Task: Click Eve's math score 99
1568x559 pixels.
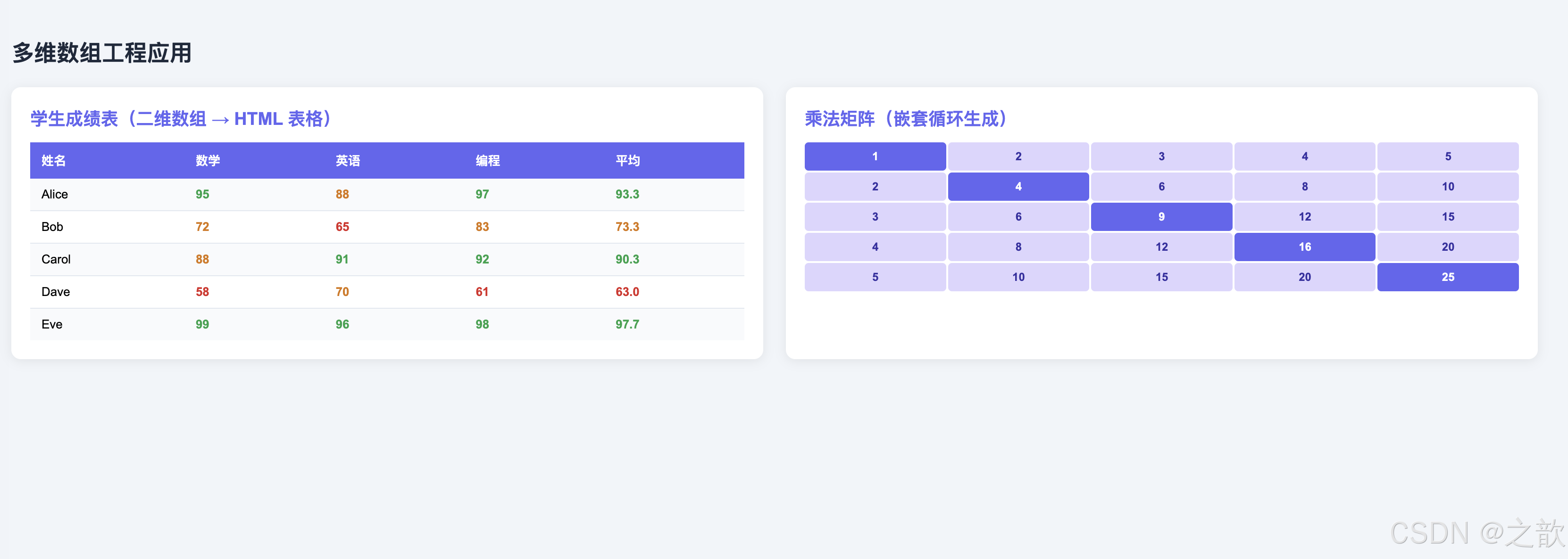Action: (x=202, y=324)
